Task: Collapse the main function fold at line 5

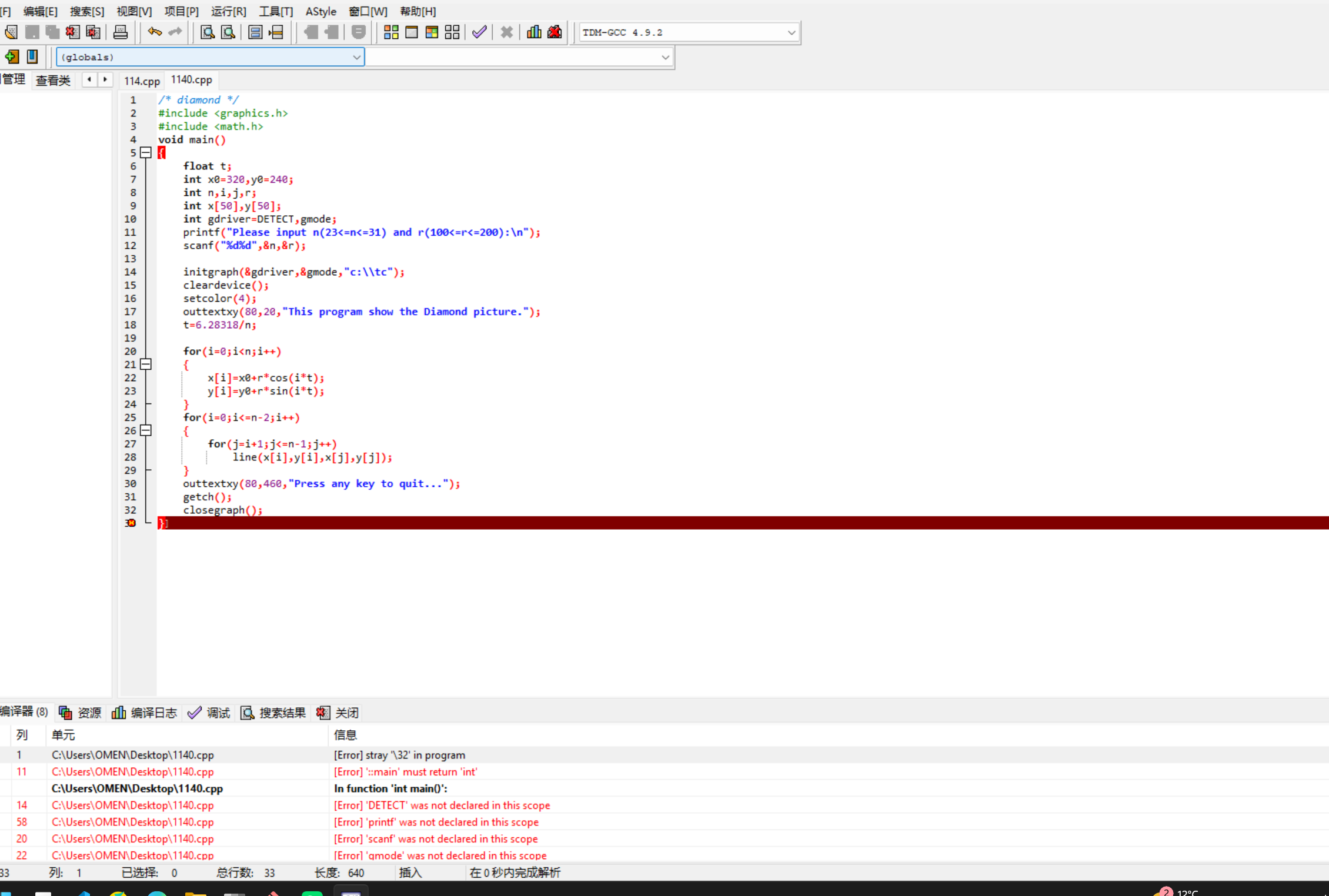Action: point(146,153)
